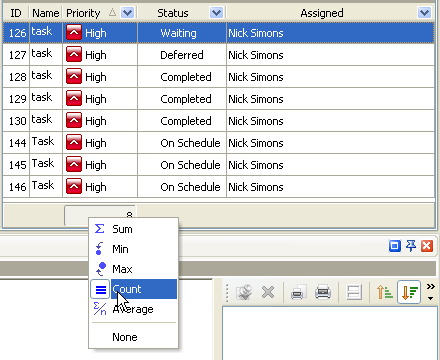440x360 pixels.
Task: Click the print preview toolbar icon
Action: 298,293
